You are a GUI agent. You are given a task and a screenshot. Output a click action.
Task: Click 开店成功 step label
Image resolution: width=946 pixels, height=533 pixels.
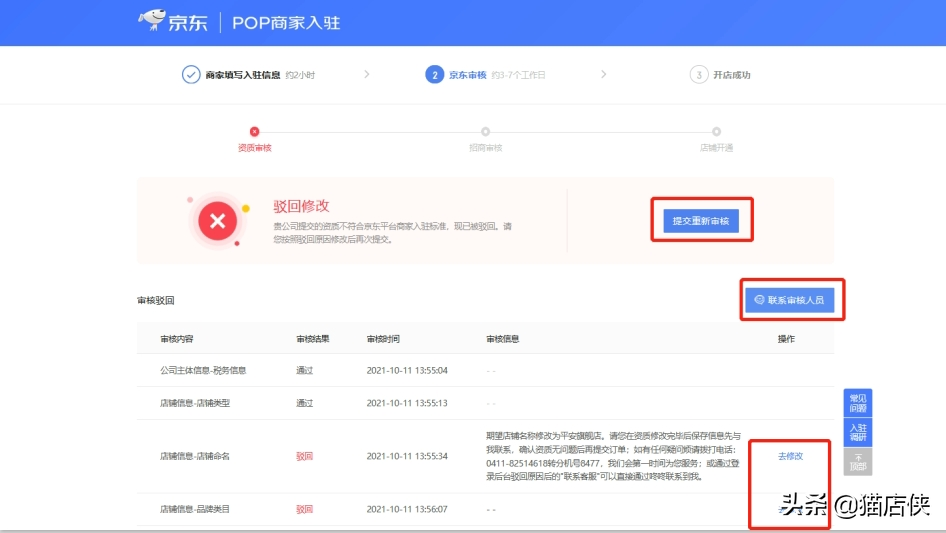[x=732, y=75]
